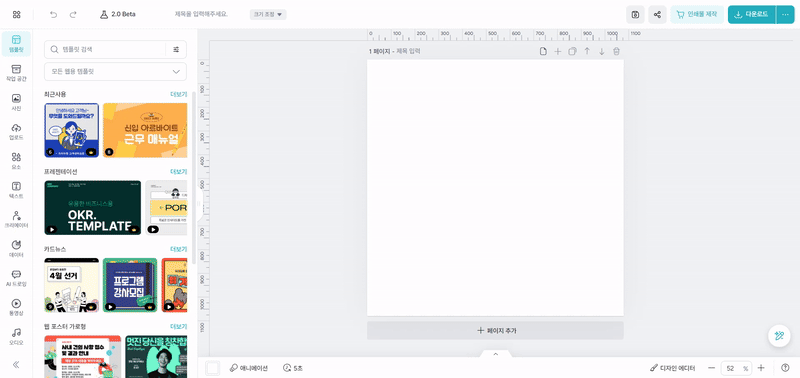Click 더보기 next to 프레젠테이션

tap(179, 172)
